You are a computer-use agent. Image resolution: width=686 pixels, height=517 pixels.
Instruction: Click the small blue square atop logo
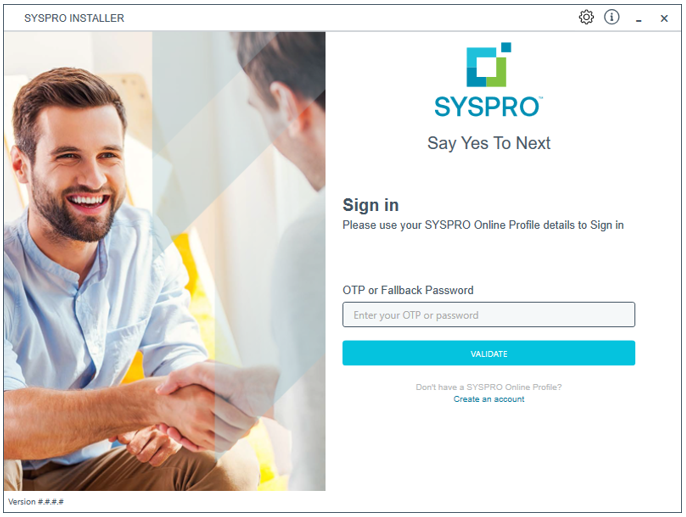point(506,47)
